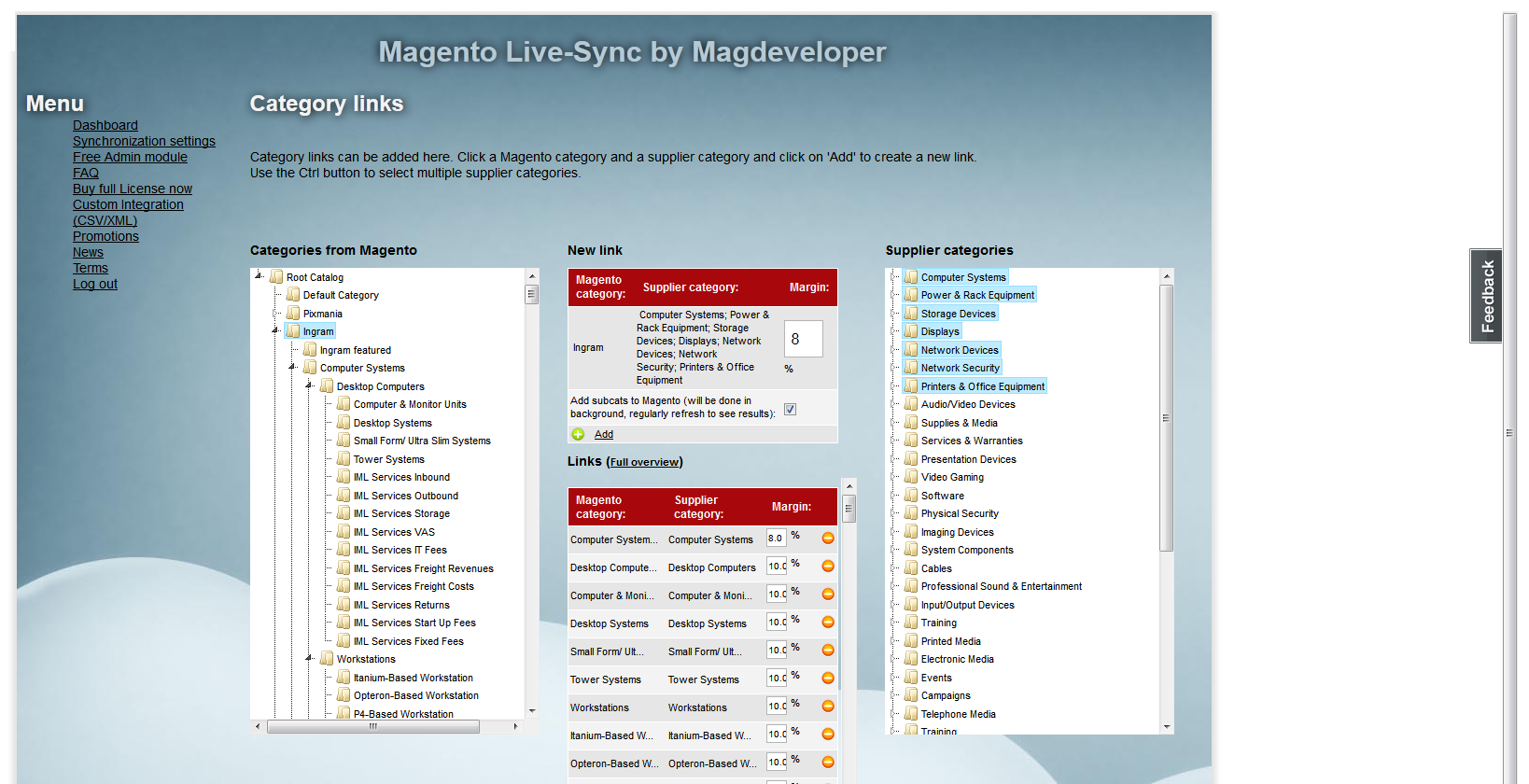
Task: Select Opteron-Based Workstation in the Magento tree
Action: [415, 695]
